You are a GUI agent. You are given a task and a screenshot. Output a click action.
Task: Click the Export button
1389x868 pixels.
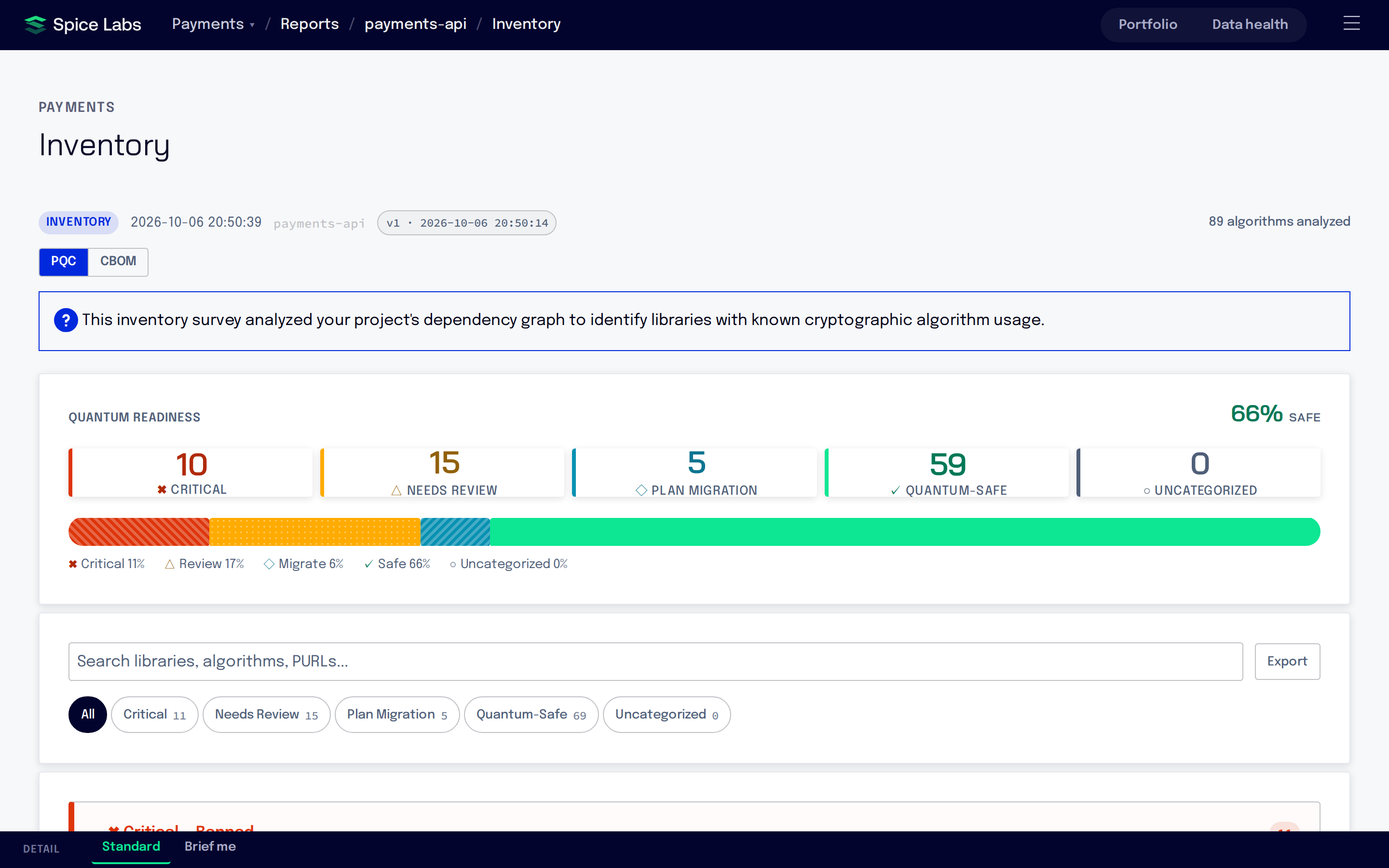[1287, 661]
